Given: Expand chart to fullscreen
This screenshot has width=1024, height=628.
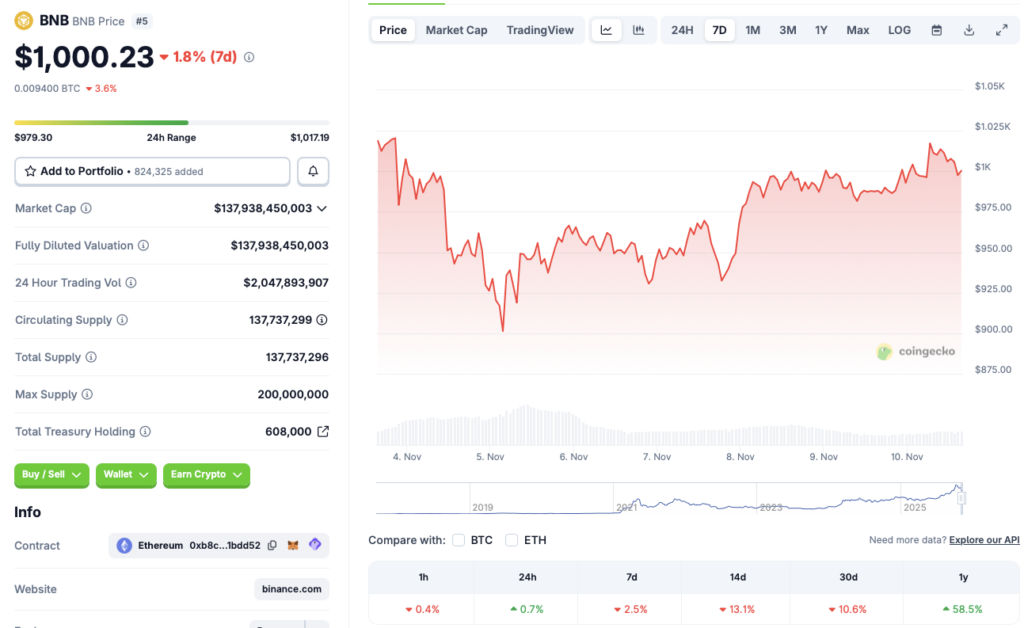Looking at the screenshot, I should [1002, 30].
